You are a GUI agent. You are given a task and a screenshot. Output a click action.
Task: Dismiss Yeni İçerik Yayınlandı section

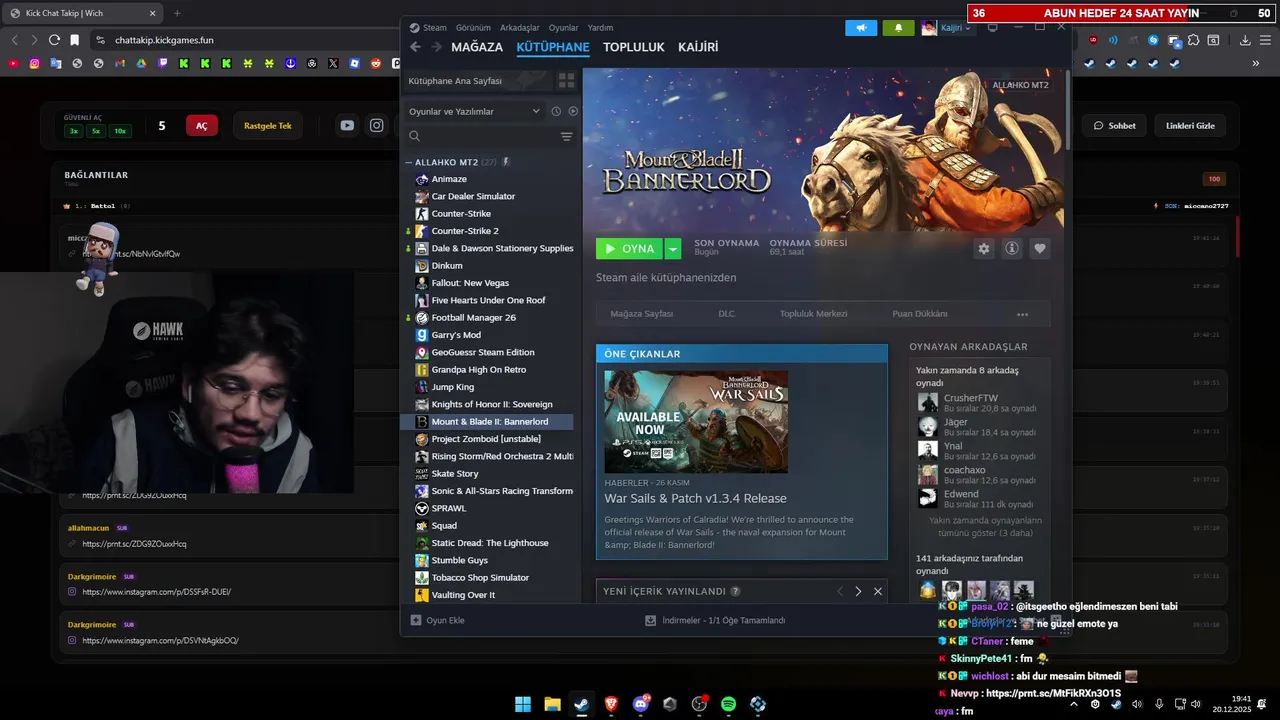pyautogui.click(x=878, y=591)
